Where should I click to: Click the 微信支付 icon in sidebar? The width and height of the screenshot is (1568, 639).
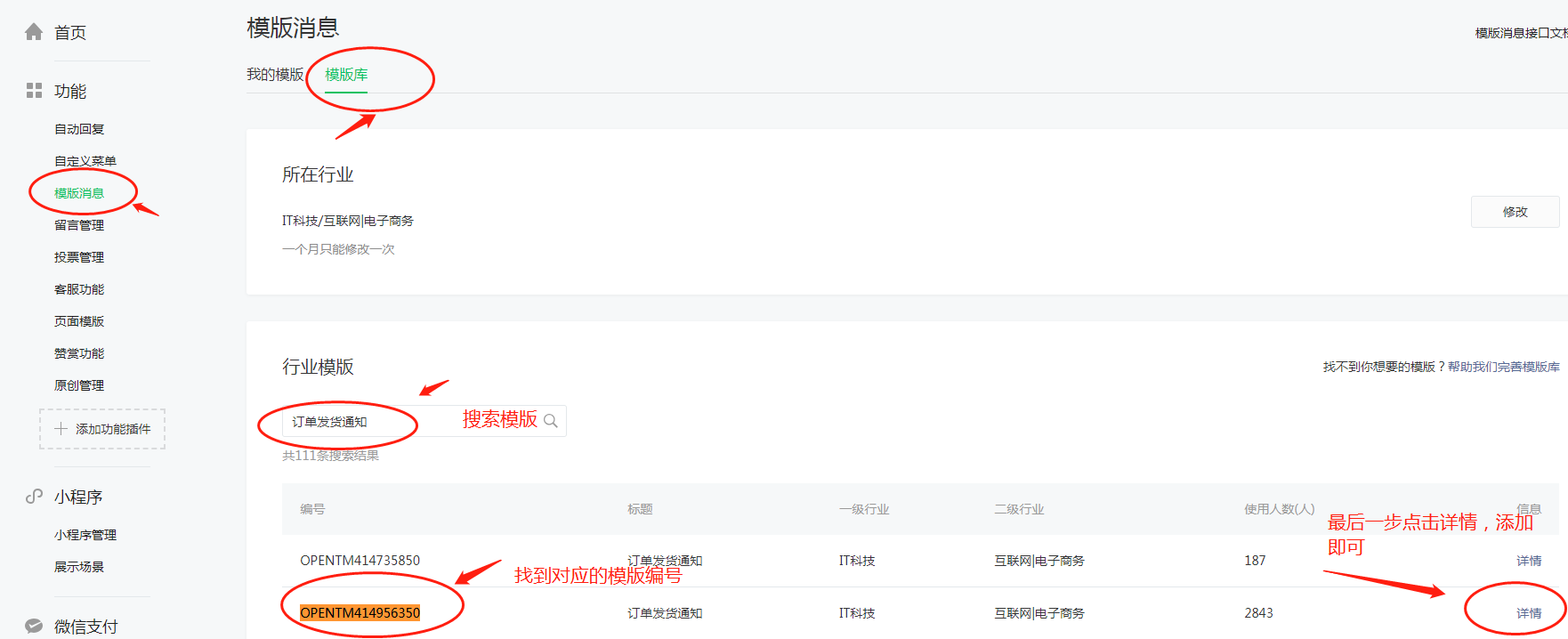coord(34,626)
